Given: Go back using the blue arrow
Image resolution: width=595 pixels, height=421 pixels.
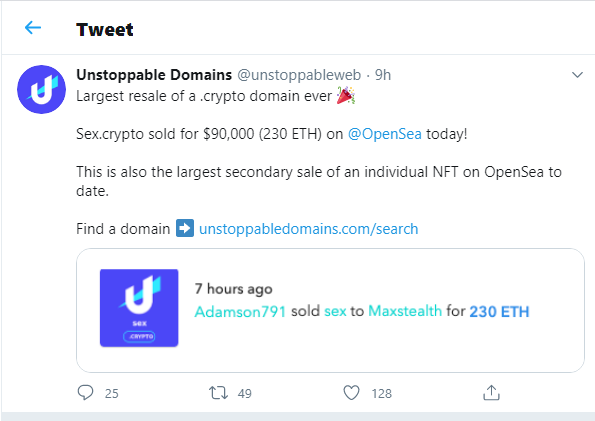Looking at the screenshot, I should [33, 27].
